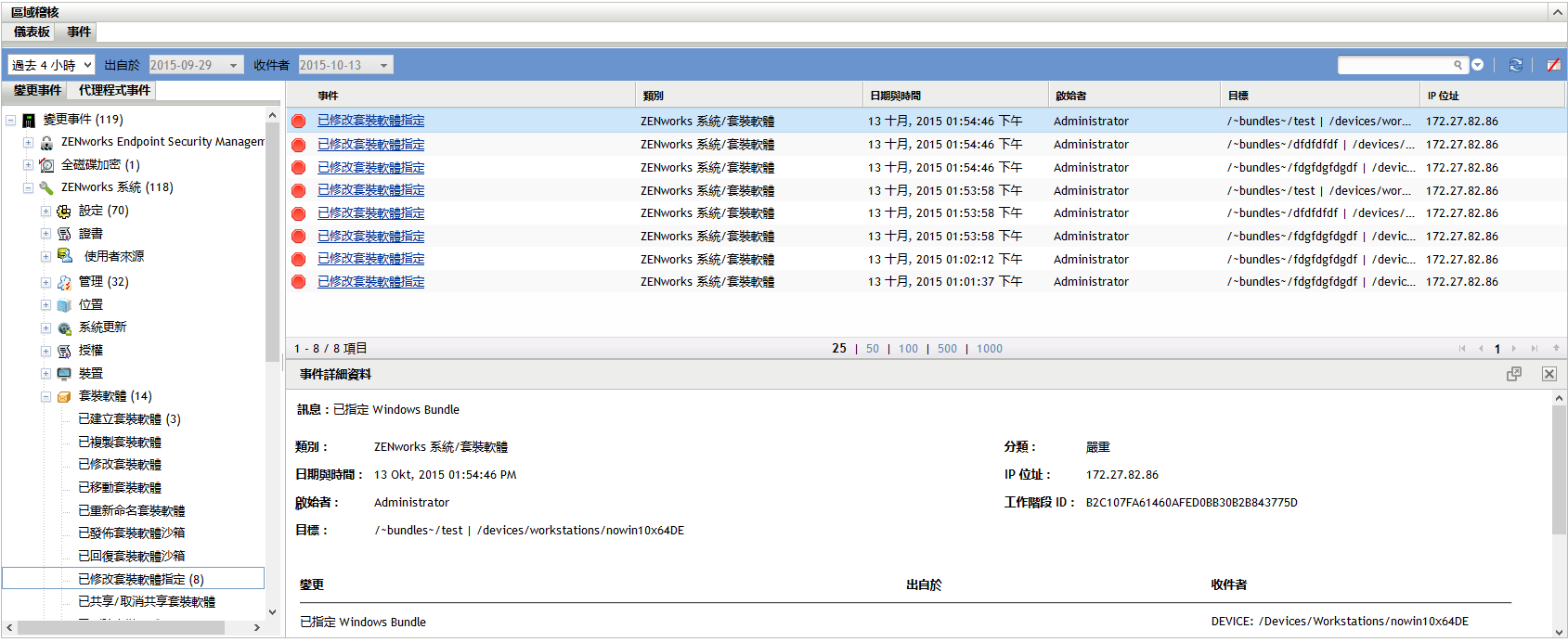
Task: Open 已修改套裝軟體指定 link for ~bundles~/test 01:53:58
Action: tap(371, 190)
